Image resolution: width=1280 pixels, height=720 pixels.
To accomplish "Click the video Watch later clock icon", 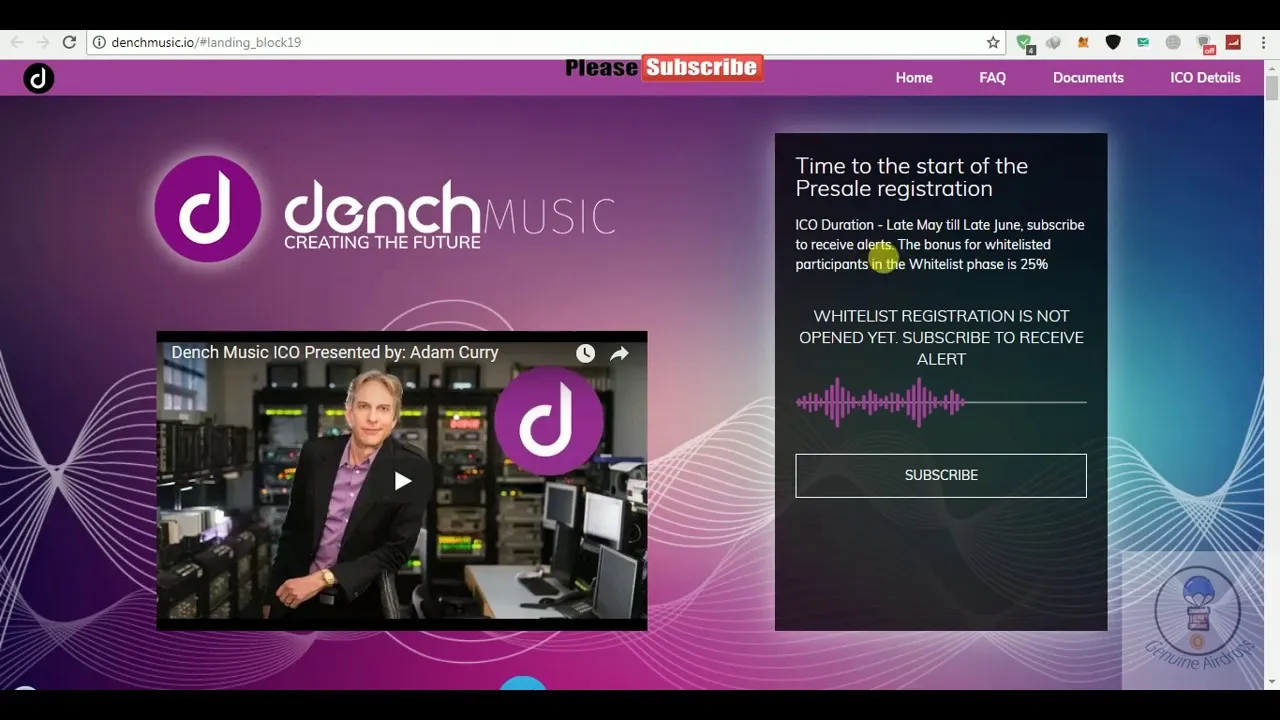I will pyautogui.click(x=585, y=353).
